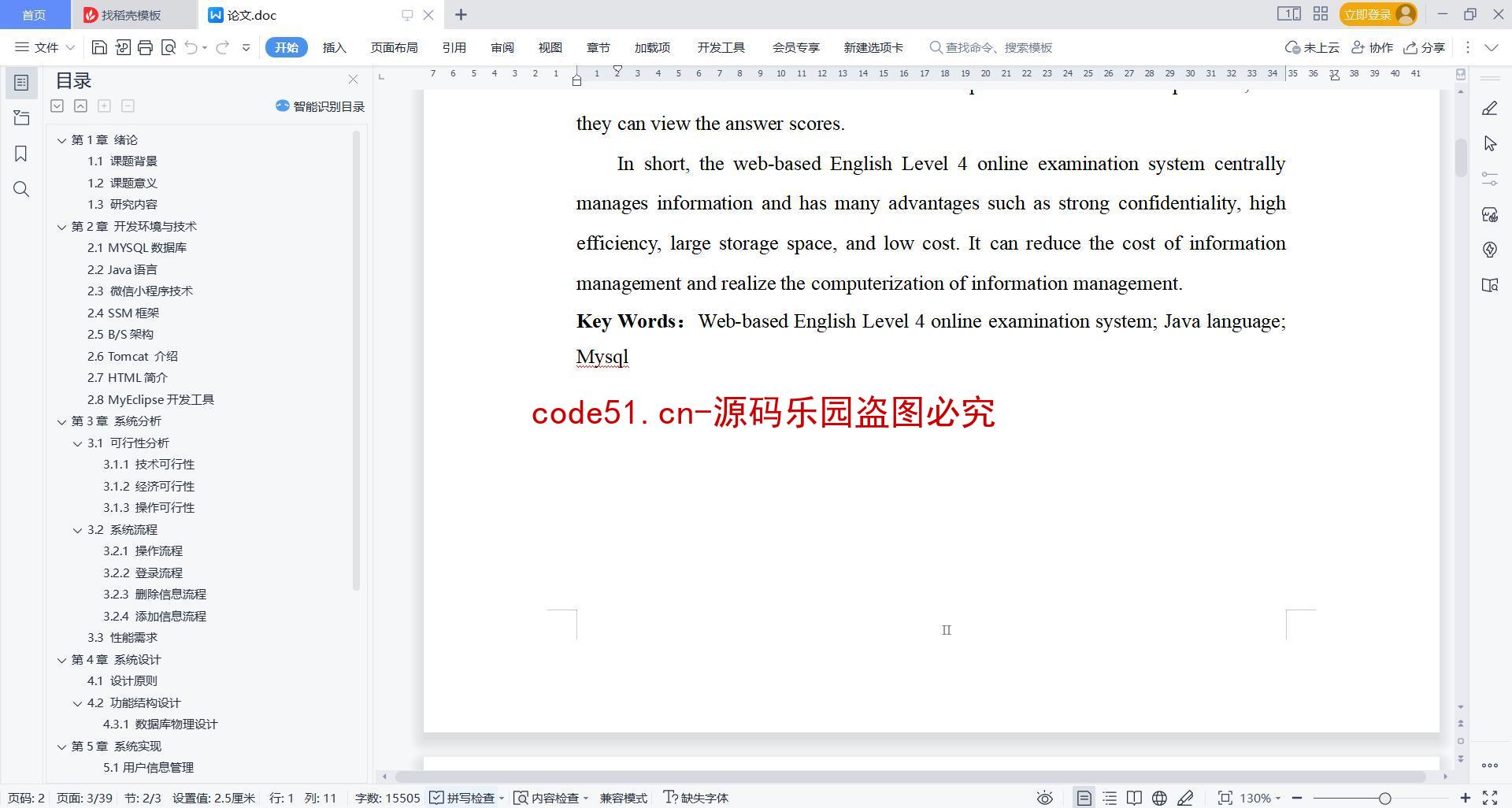The height and width of the screenshot is (808, 1512).
Task: Switch to the 首页 tab
Action: pyautogui.click(x=34, y=15)
